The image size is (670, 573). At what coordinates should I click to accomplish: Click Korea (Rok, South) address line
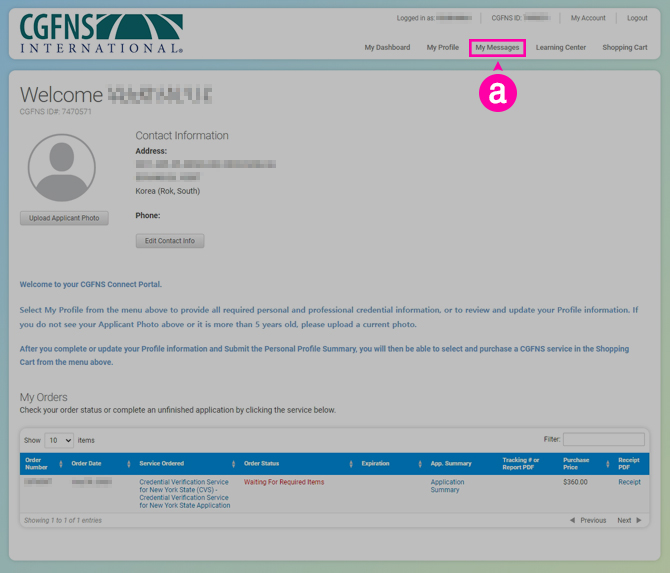tap(168, 191)
